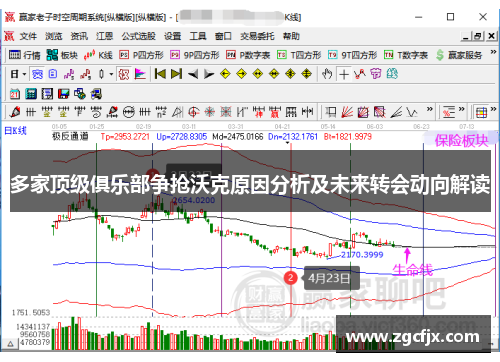The height and width of the screenshot is (362, 500).
Task: Open the 资讯 menu
Action: click(x=79, y=36)
